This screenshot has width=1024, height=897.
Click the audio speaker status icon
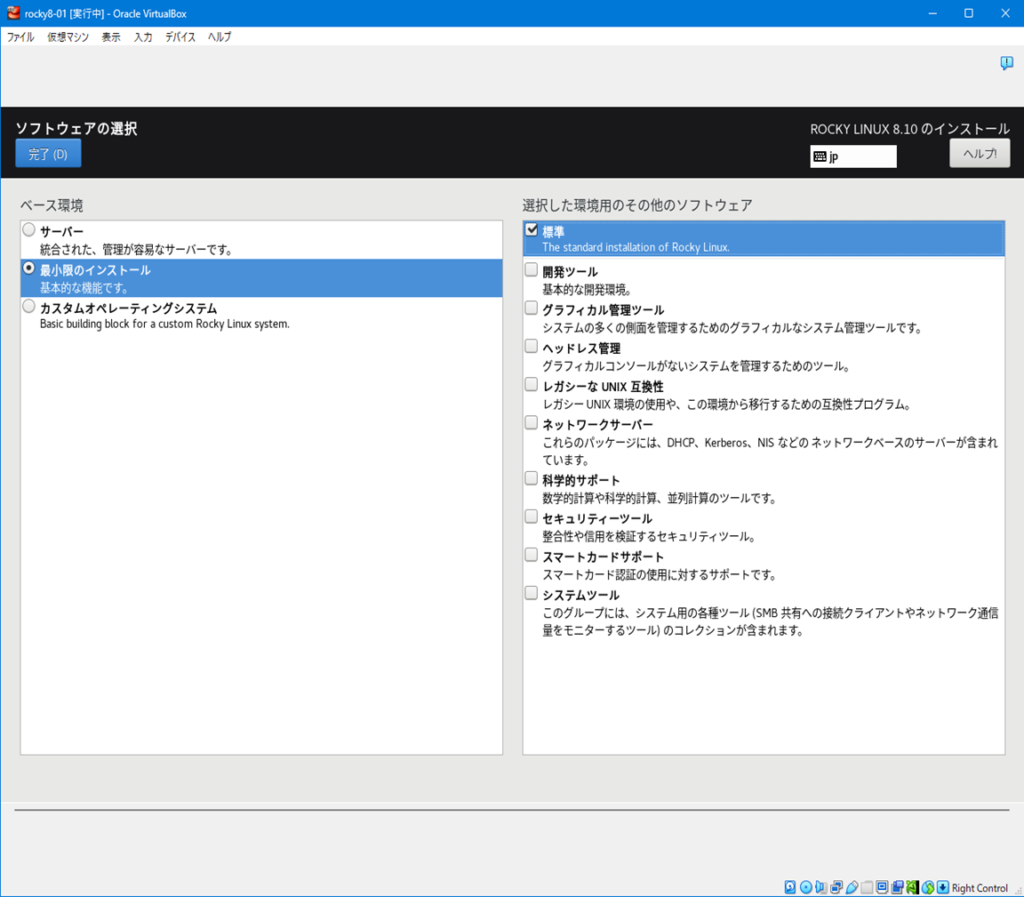[x=821, y=887]
